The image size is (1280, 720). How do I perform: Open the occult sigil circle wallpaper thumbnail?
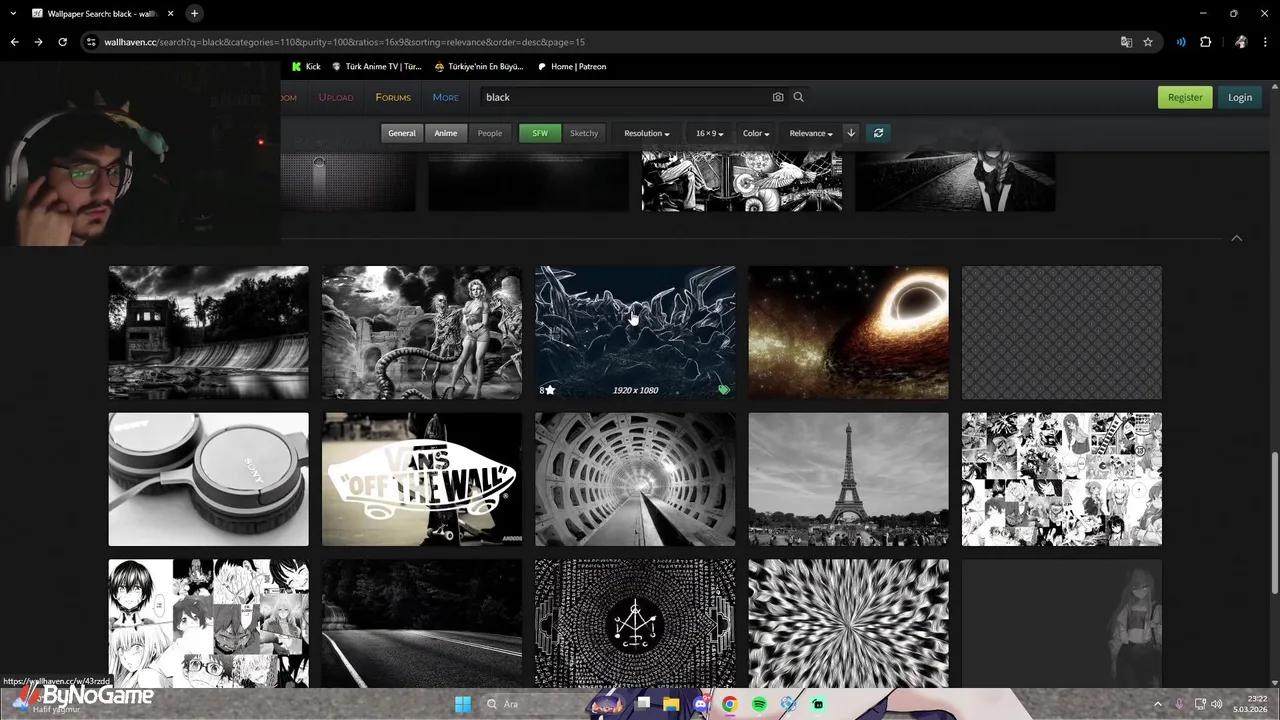coord(635,623)
